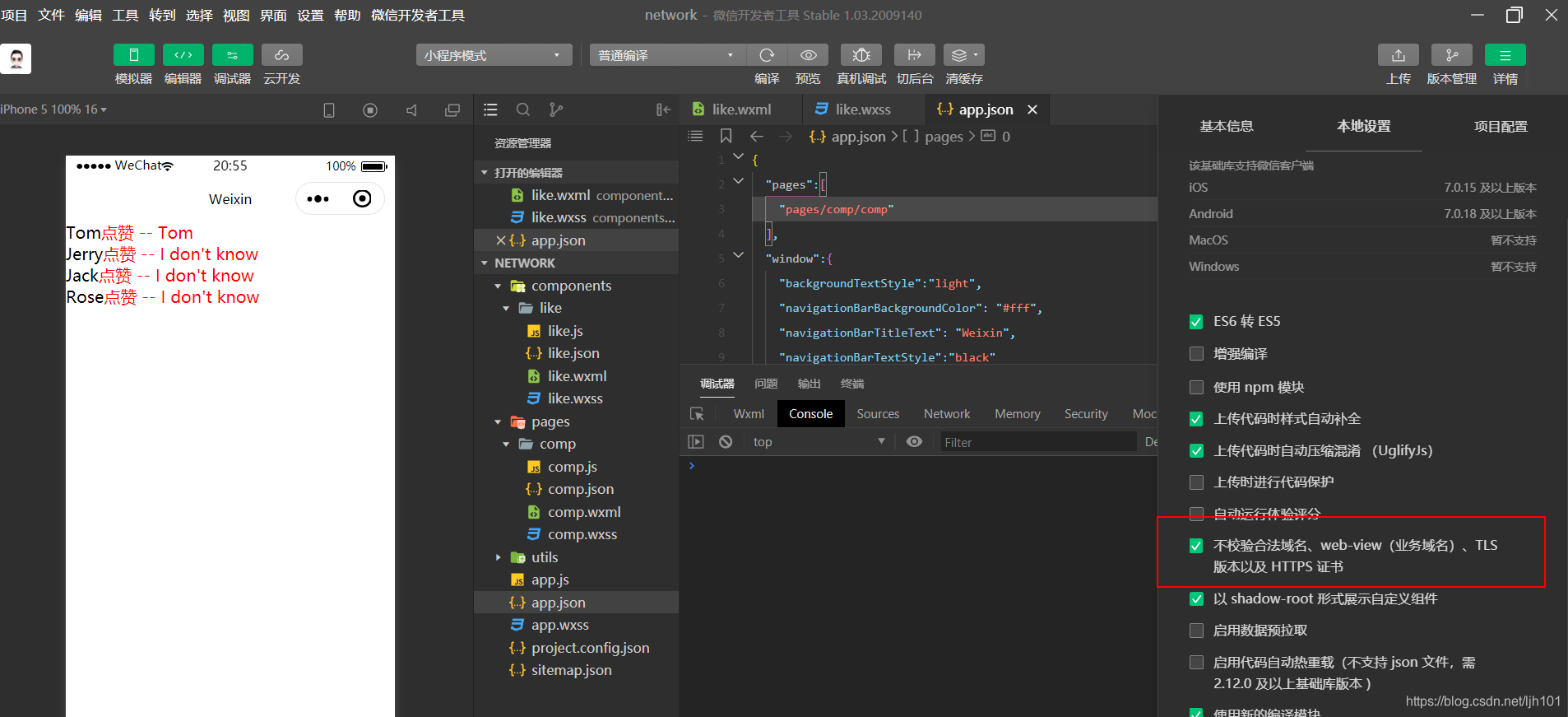
Task: Open the 文件 menu
Action: tap(51, 15)
